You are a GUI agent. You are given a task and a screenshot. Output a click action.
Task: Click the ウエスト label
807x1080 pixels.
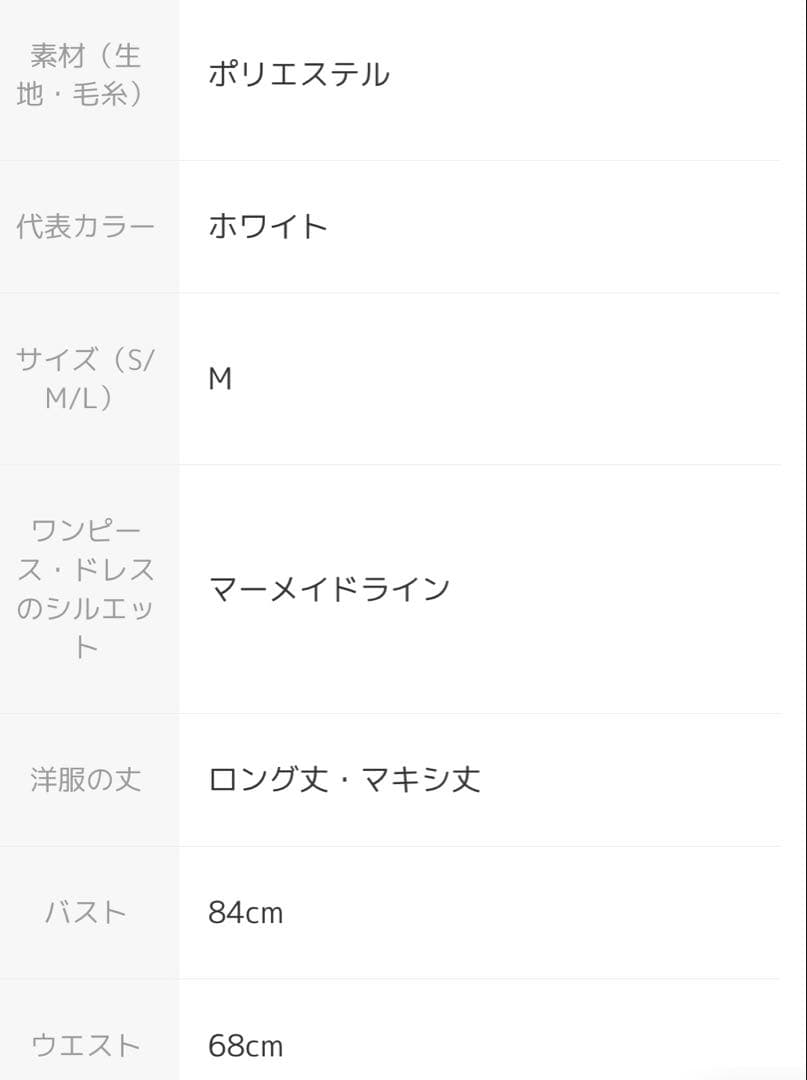[x=86, y=1046]
